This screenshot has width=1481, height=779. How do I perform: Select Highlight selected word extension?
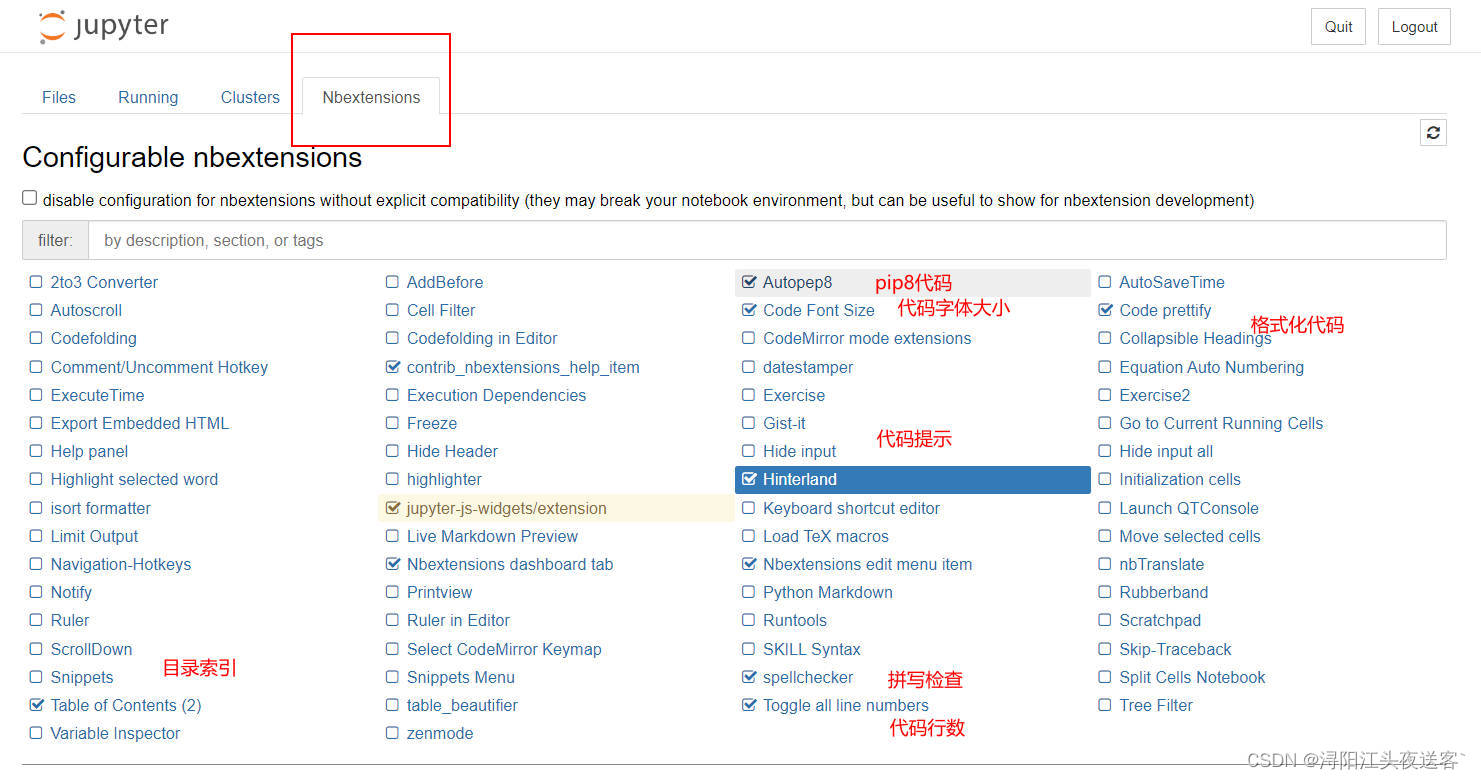point(134,479)
